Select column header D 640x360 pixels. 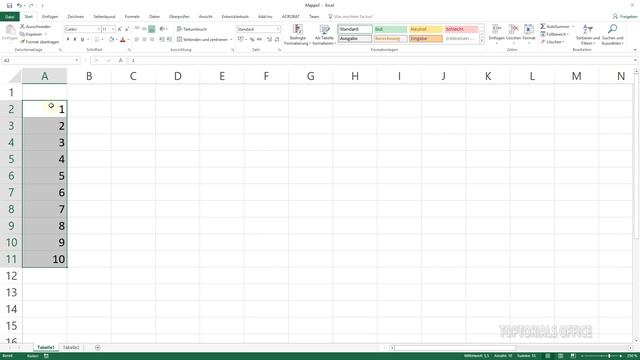178,76
